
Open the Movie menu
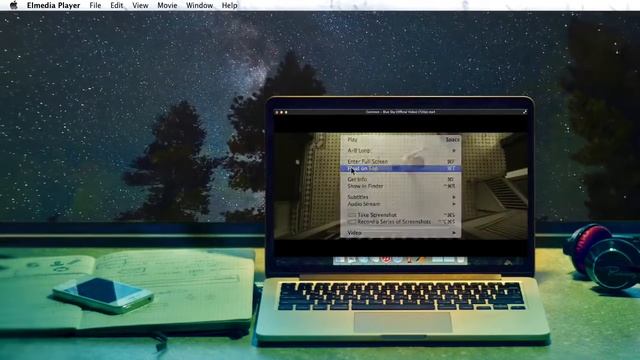[167, 5]
